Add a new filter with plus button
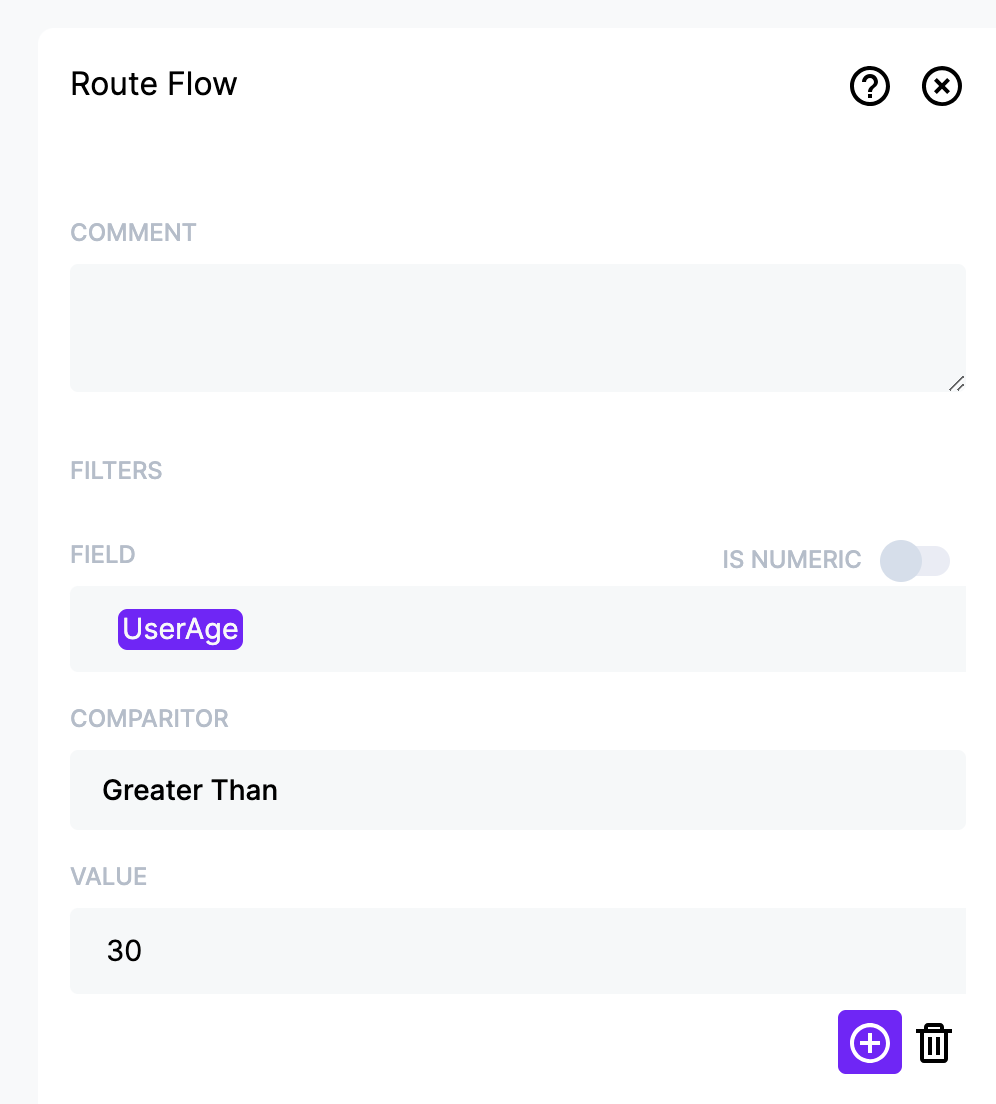The image size is (996, 1104). tap(869, 1042)
